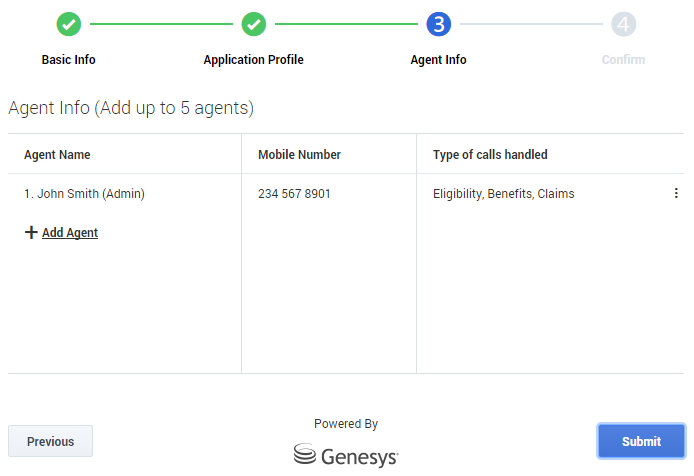The image size is (694, 476).
Task: Select the Confirm step label
Action: (623, 60)
